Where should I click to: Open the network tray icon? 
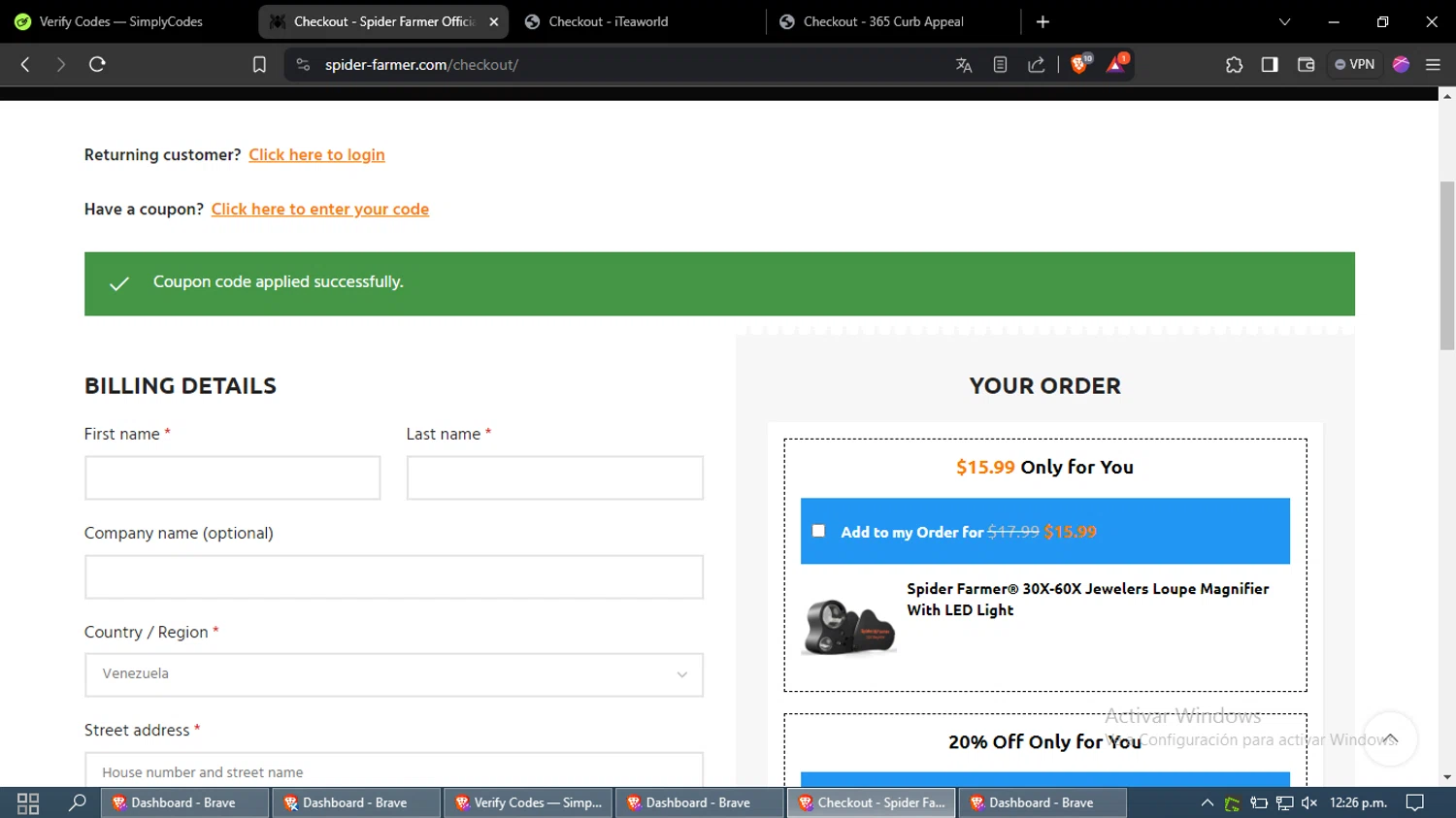pyautogui.click(x=1284, y=802)
